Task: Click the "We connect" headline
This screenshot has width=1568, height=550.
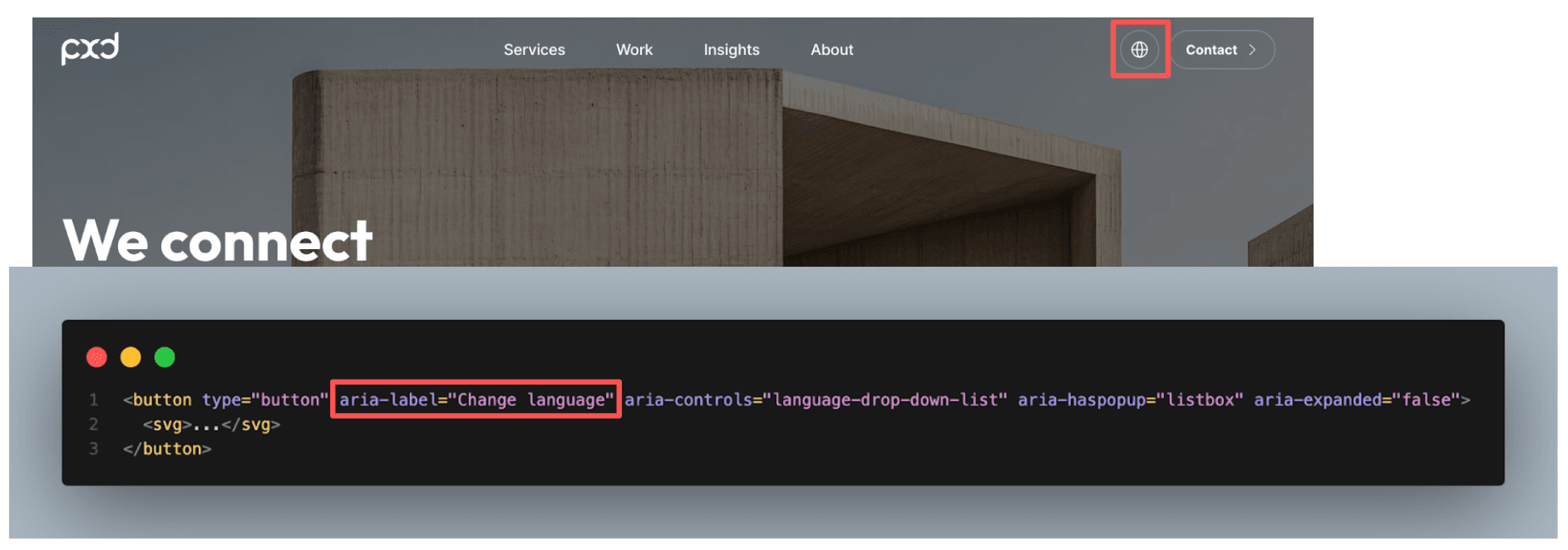Action: pyautogui.click(x=217, y=241)
